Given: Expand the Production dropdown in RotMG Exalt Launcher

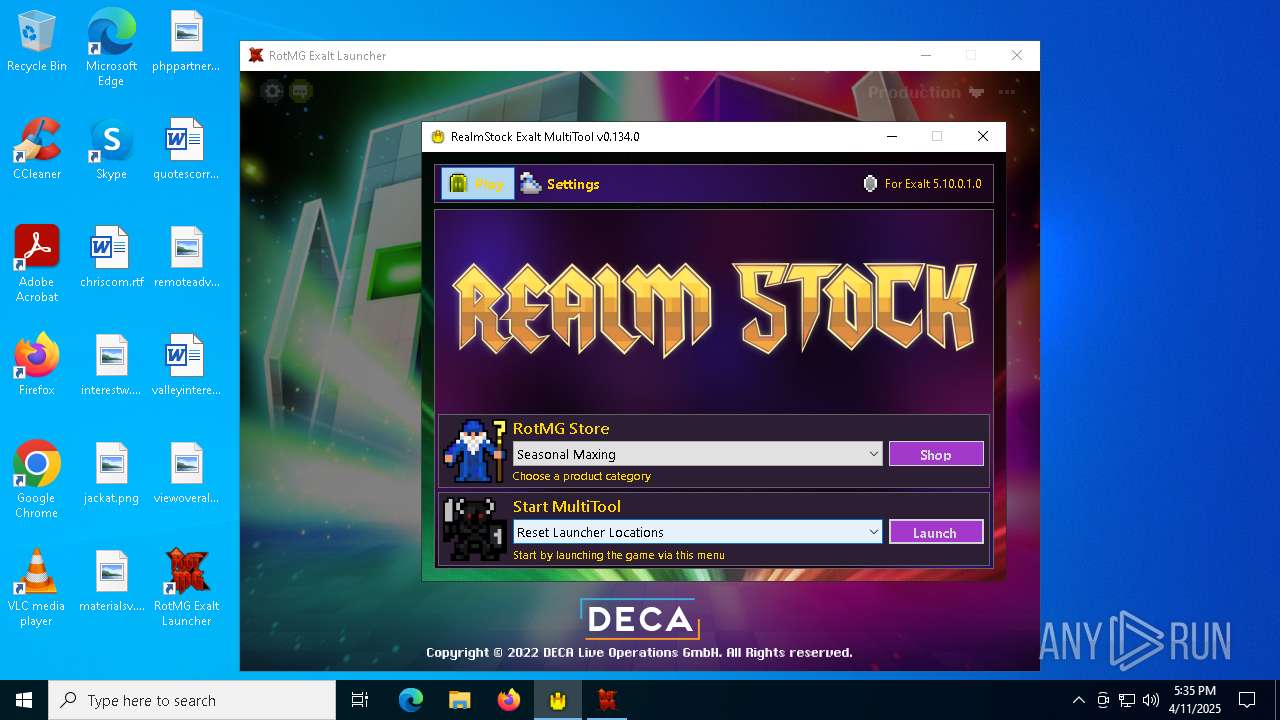Looking at the screenshot, I should [x=926, y=92].
